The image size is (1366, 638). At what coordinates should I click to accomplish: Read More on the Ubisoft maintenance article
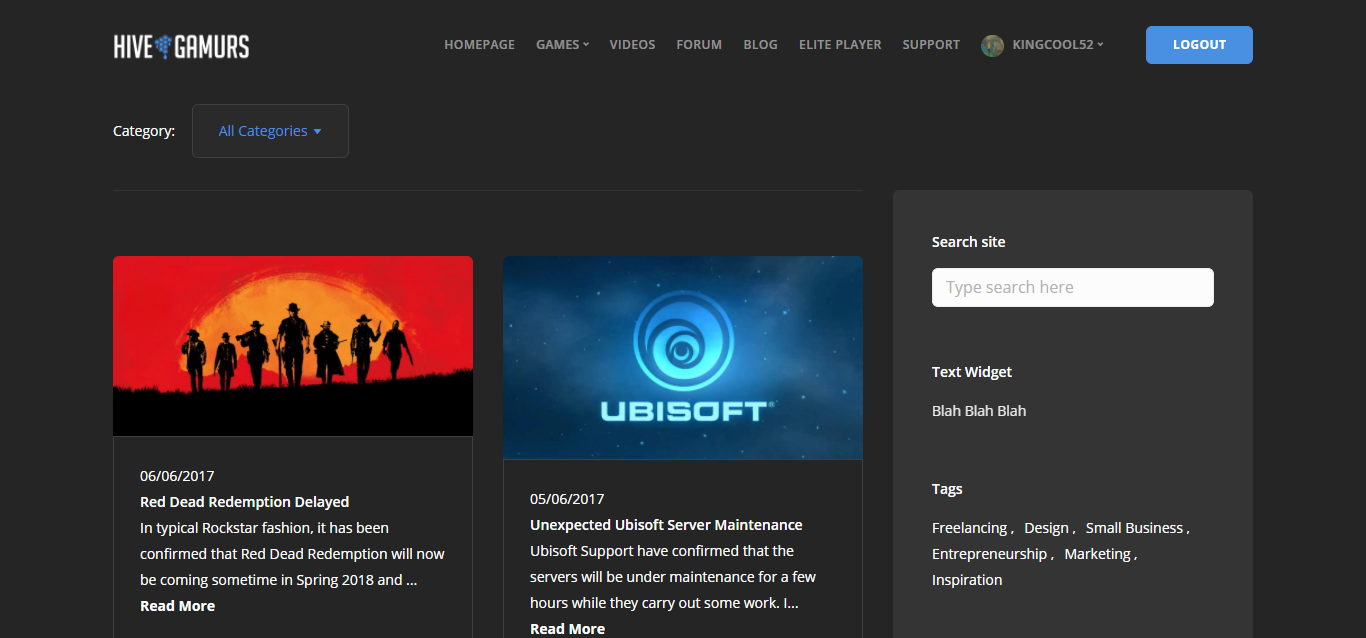point(567,629)
